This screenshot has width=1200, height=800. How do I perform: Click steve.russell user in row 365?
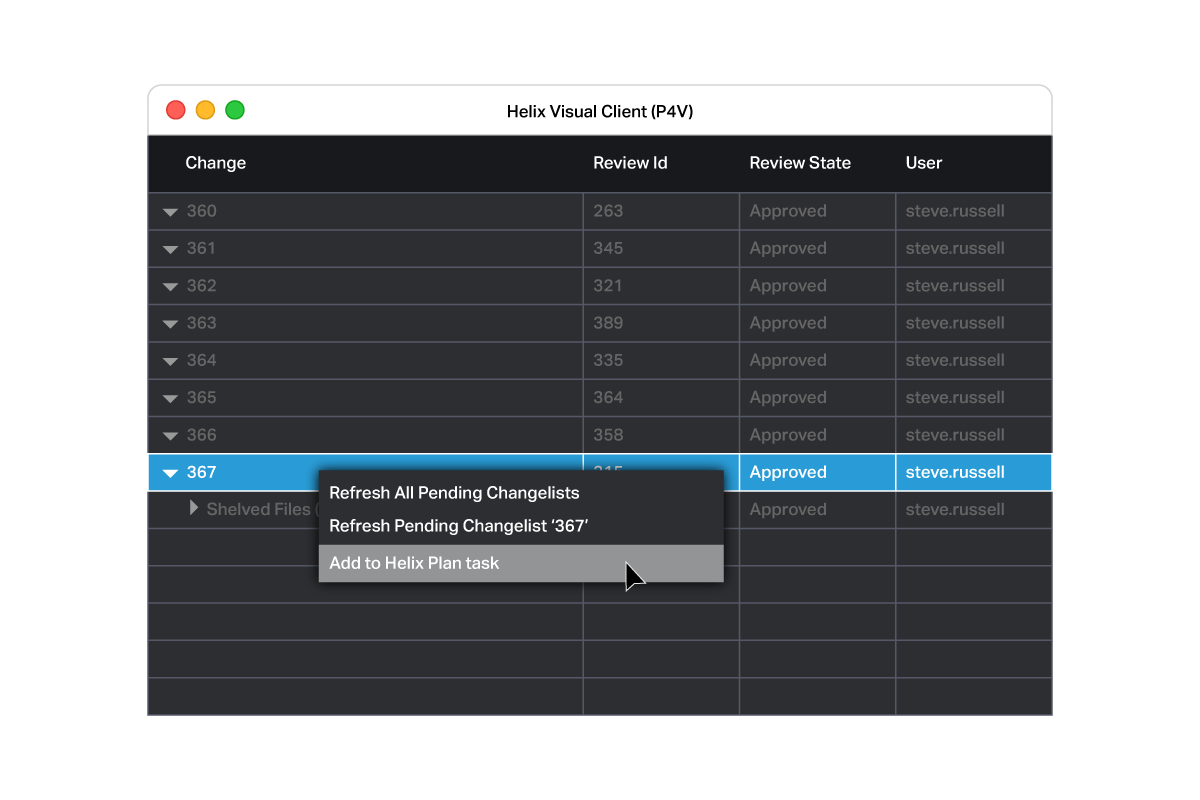(x=955, y=398)
